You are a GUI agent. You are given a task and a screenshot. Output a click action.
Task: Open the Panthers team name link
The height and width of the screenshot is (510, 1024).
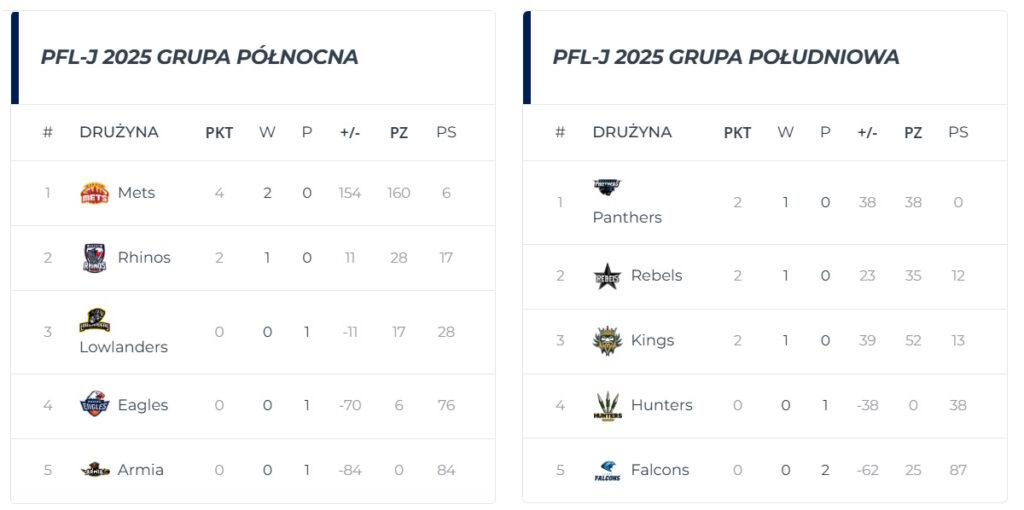(627, 217)
